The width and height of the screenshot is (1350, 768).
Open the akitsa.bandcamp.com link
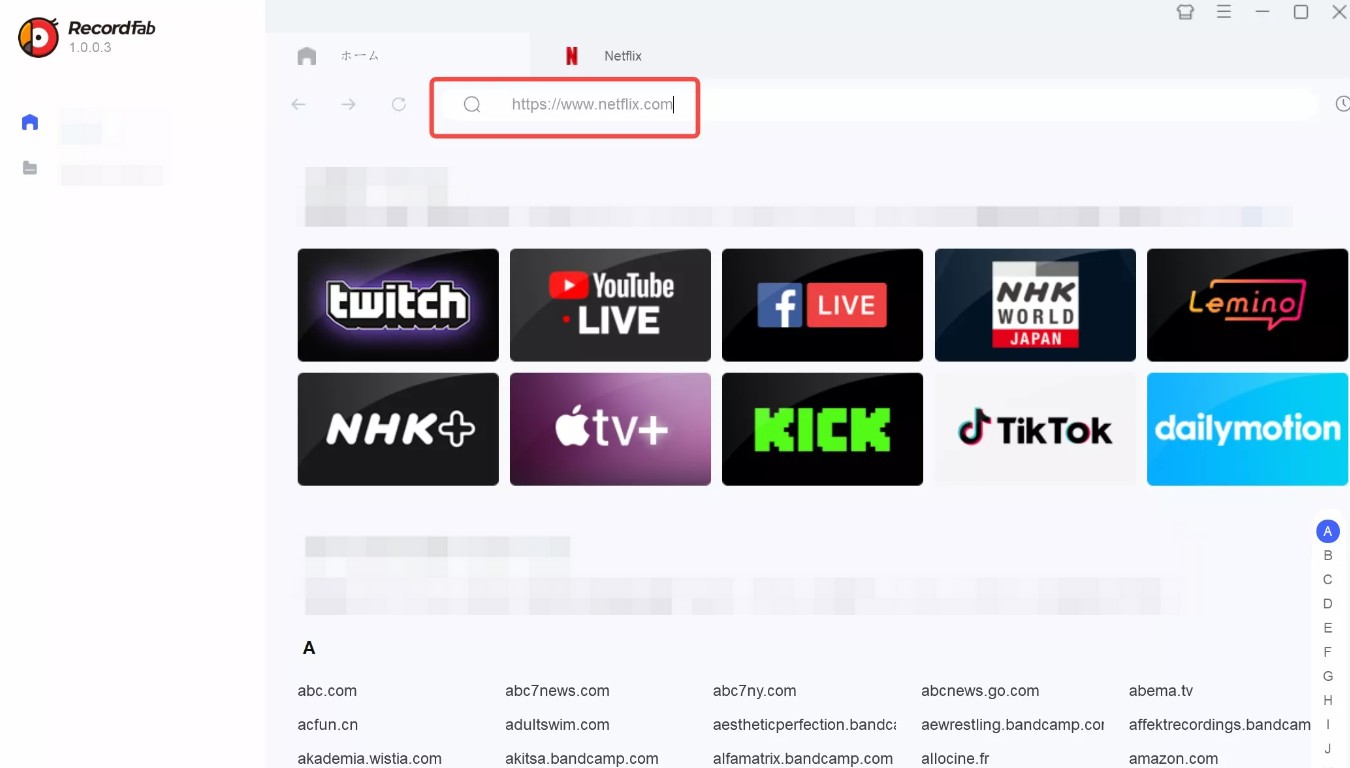(x=582, y=759)
